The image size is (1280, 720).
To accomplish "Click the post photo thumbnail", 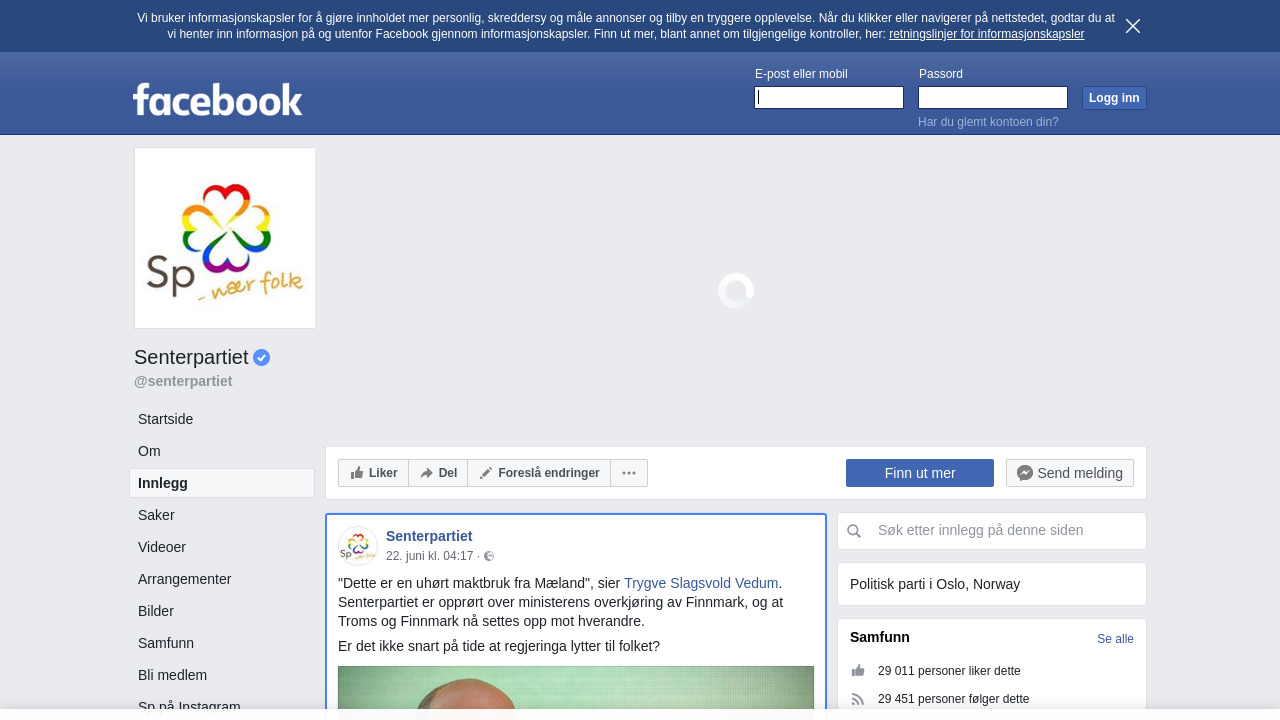I will pos(576,692).
